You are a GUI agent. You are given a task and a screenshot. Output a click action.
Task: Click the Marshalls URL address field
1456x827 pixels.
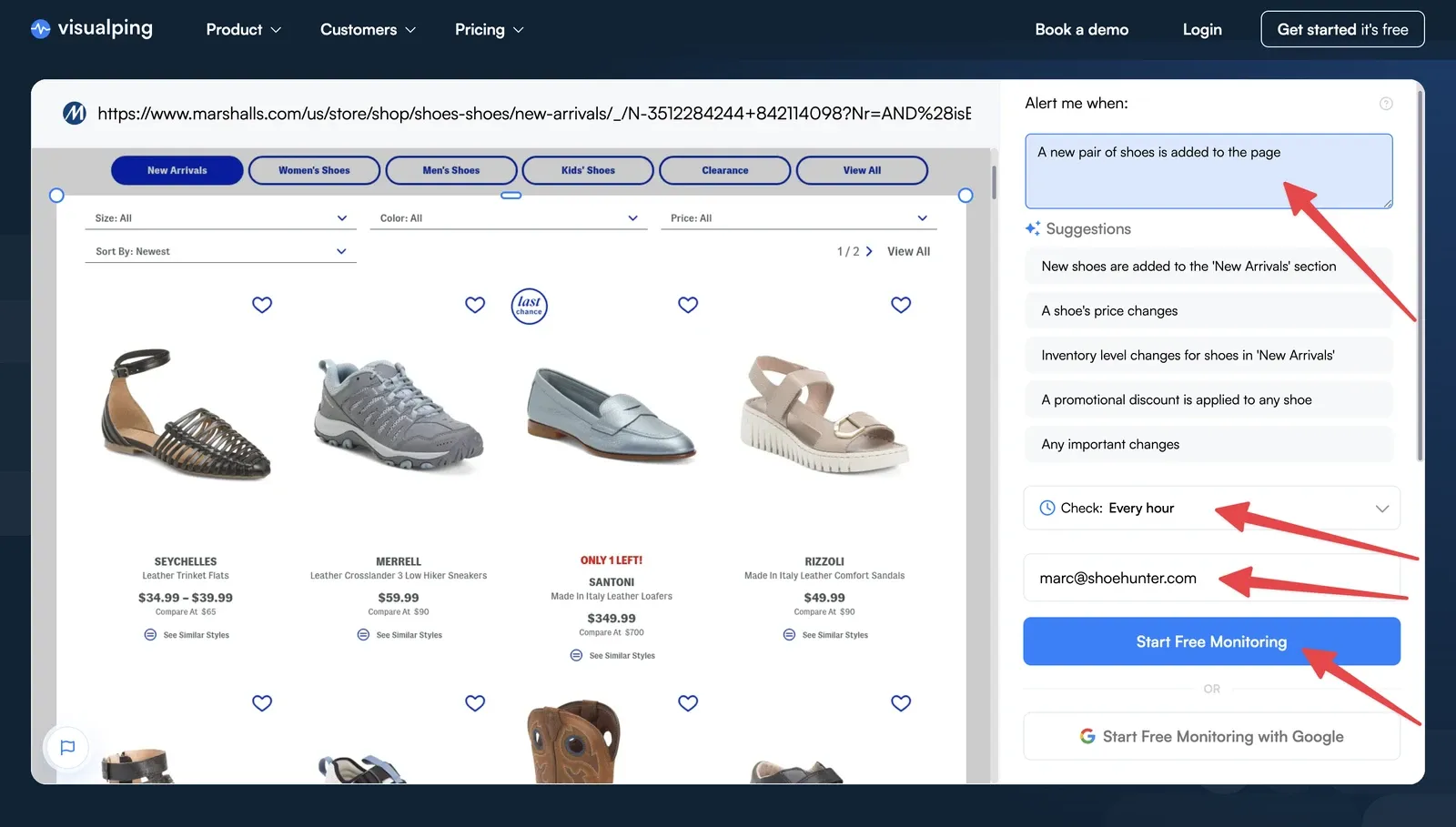pyautogui.click(x=534, y=114)
